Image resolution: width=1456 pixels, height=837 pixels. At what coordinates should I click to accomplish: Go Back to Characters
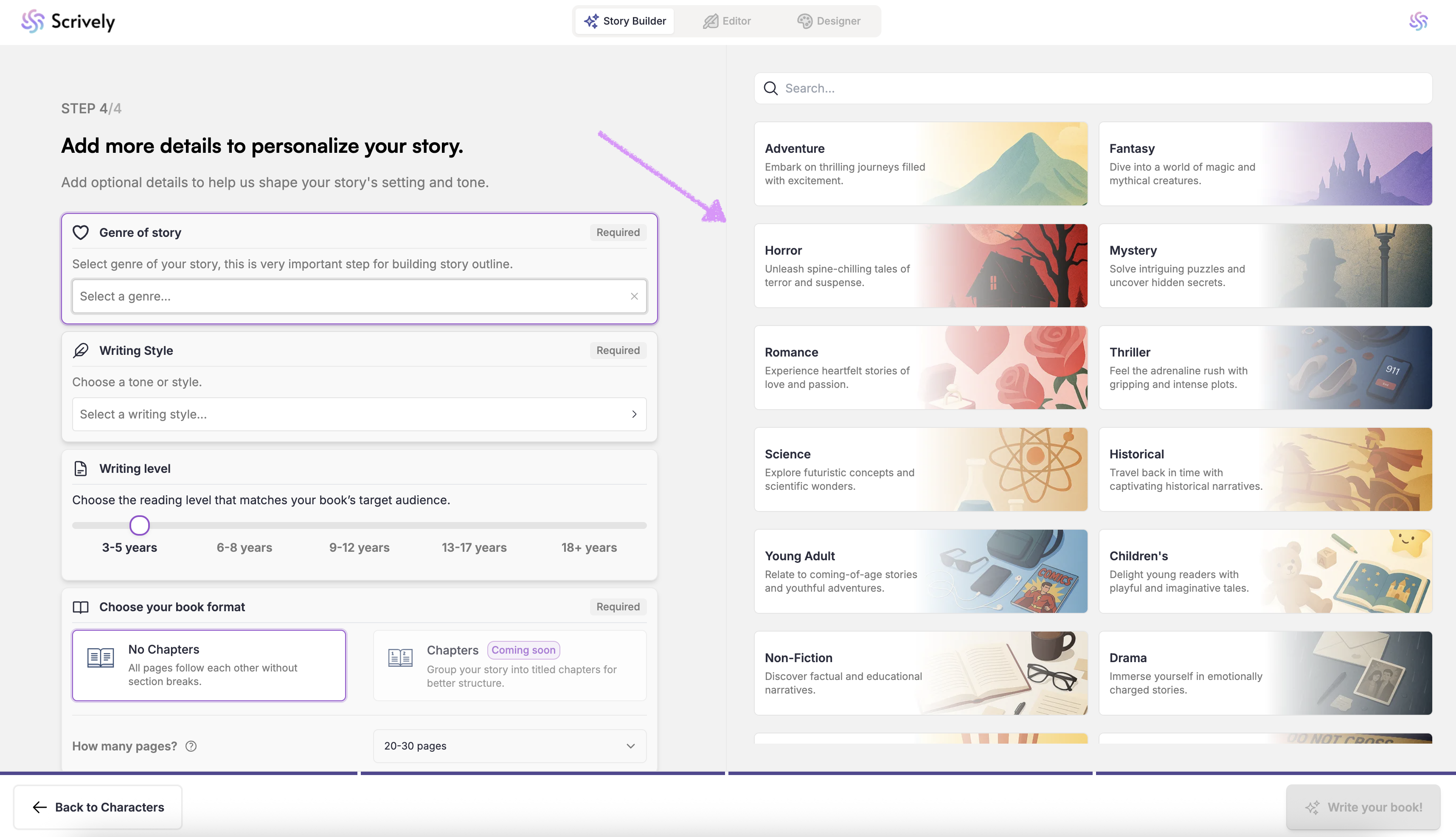(x=98, y=807)
